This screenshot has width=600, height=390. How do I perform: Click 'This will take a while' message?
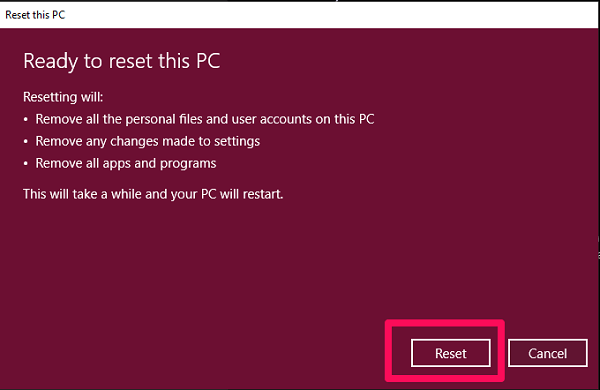click(153, 194)
